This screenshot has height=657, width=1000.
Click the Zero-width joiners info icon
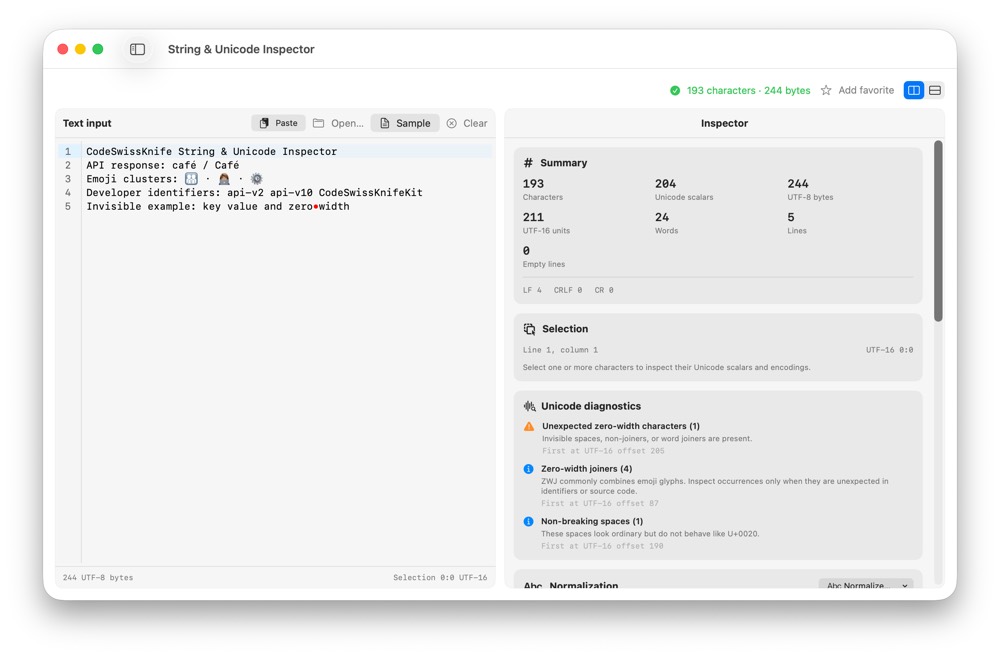pyautogui.click(x=528, y=469)
